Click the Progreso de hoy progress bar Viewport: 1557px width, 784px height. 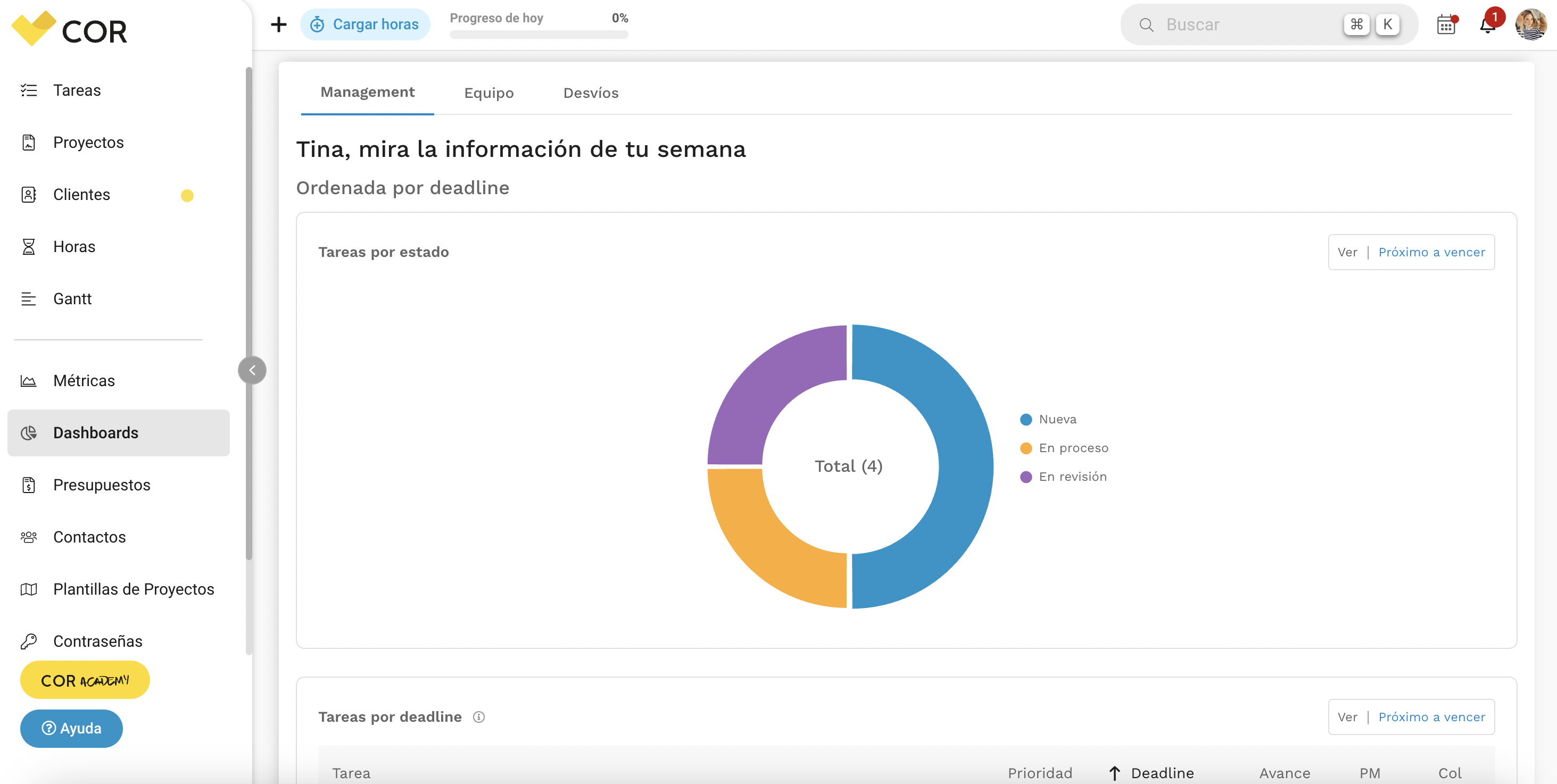point(539,35)
